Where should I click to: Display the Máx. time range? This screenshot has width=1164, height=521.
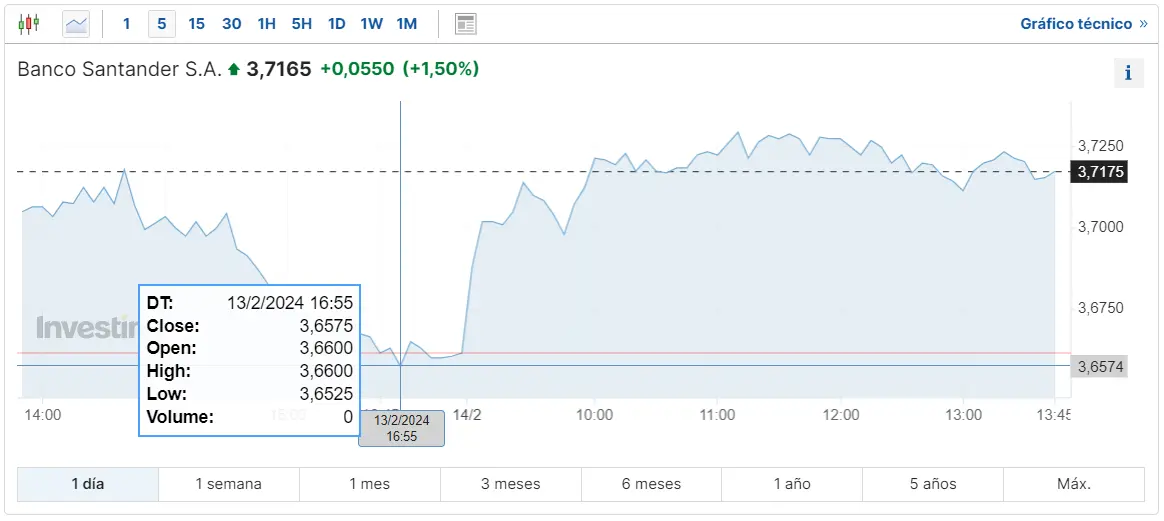click(1074, 485)
